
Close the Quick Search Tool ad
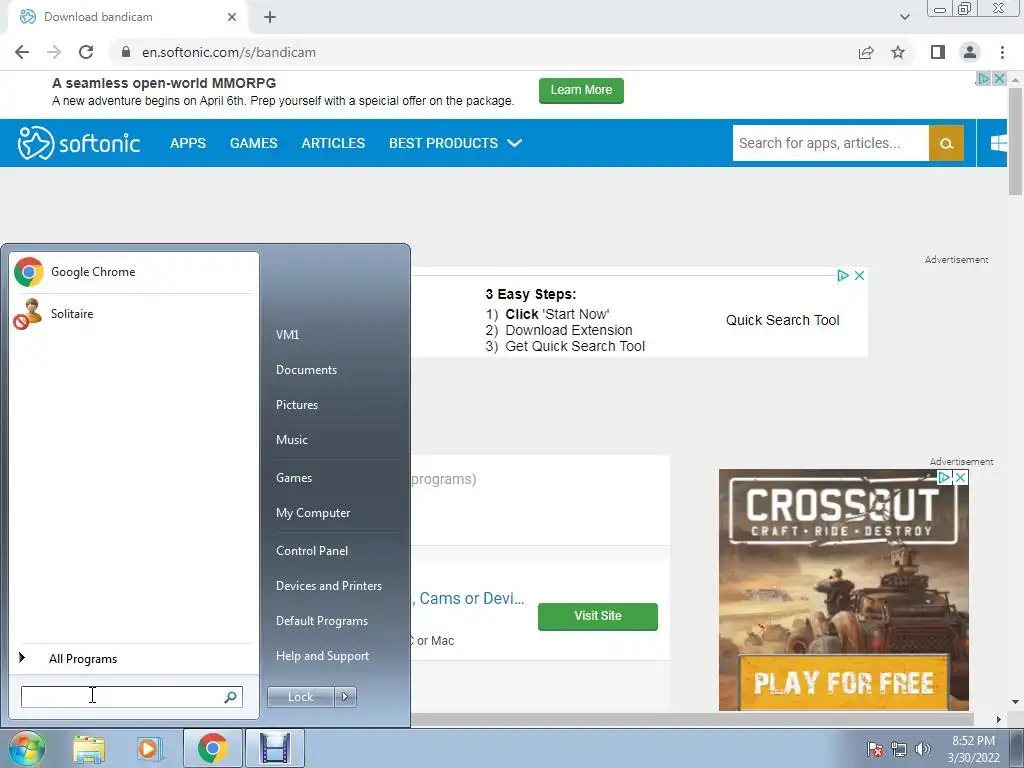coord(859,276)
